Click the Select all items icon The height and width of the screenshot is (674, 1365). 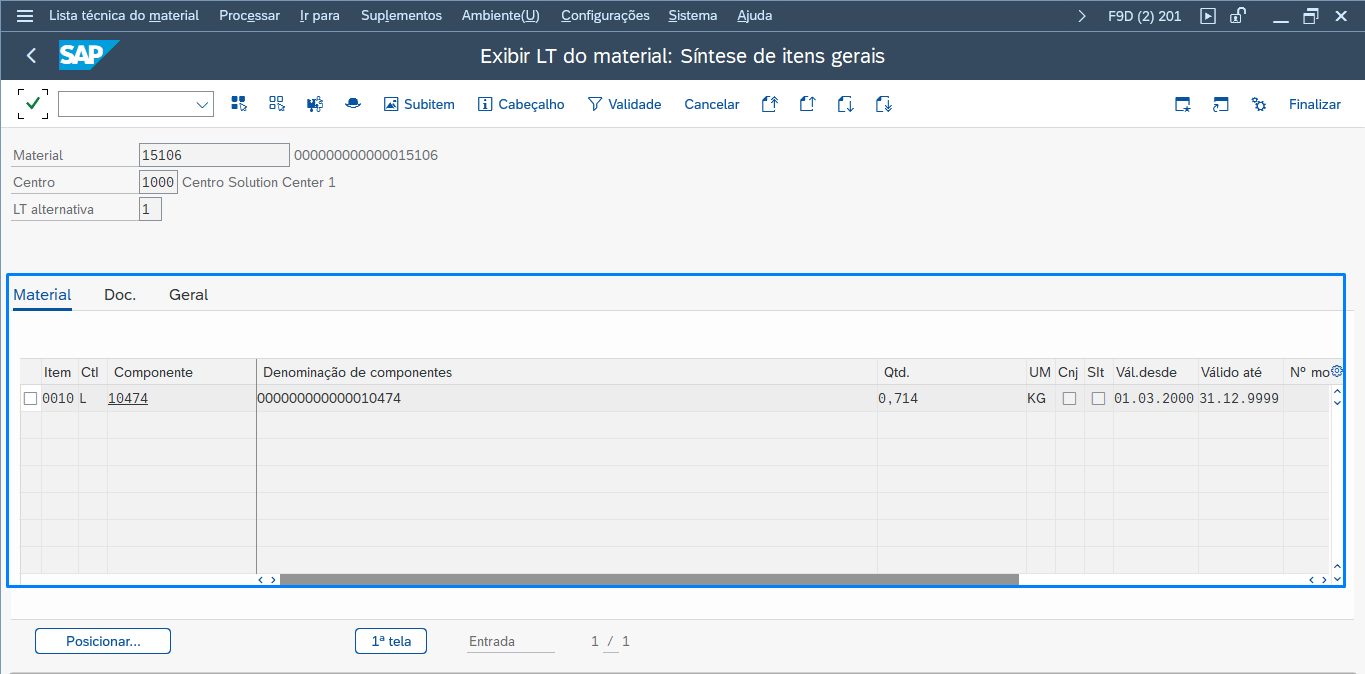click(x=239, y=104)
